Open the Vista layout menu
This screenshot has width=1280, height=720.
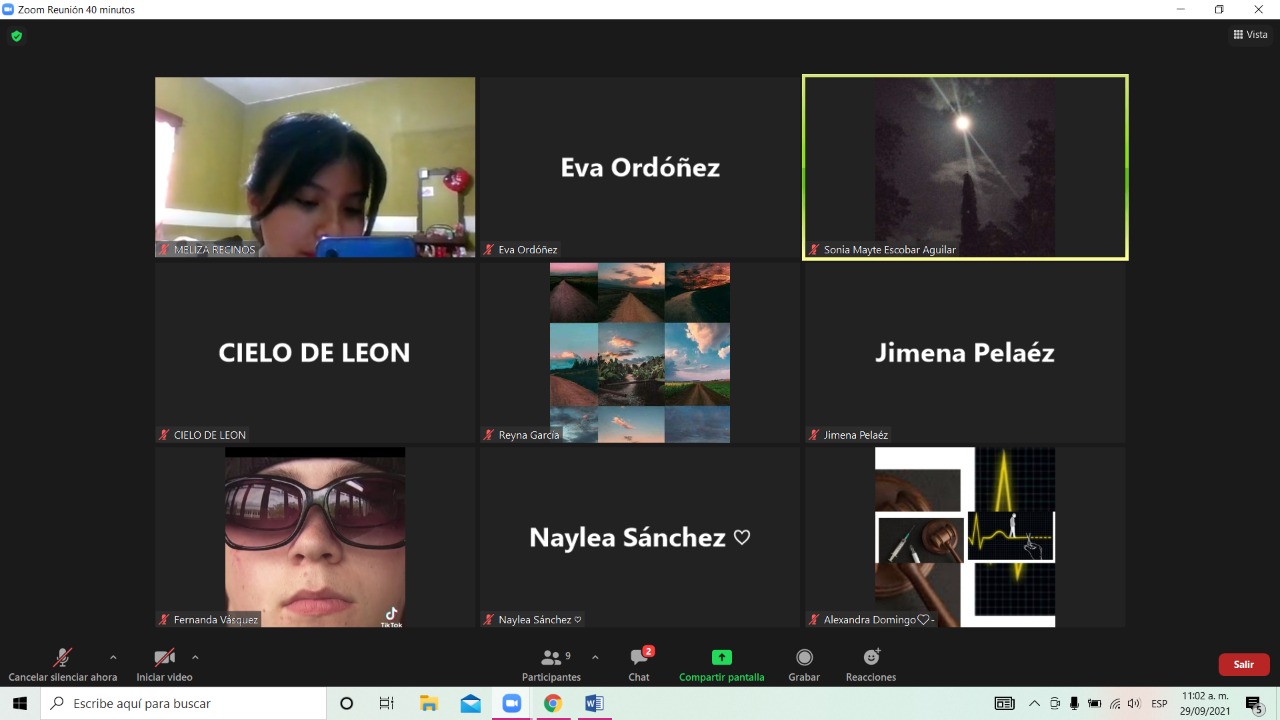point(1251,34)
